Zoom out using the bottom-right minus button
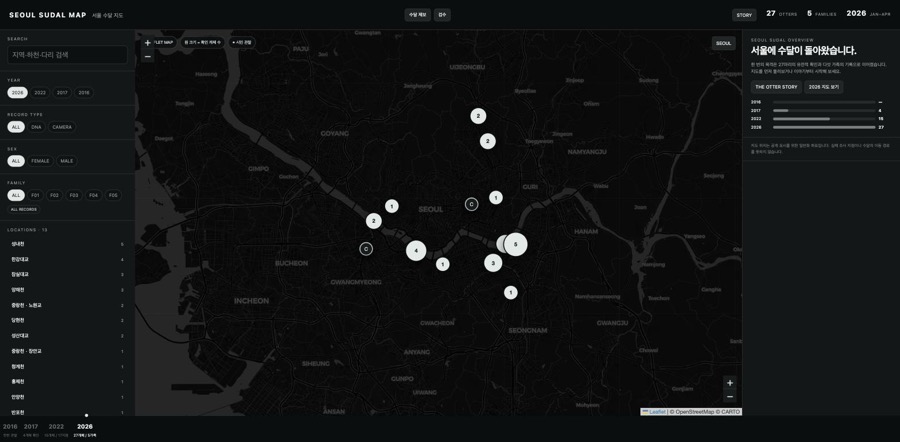 730,397
